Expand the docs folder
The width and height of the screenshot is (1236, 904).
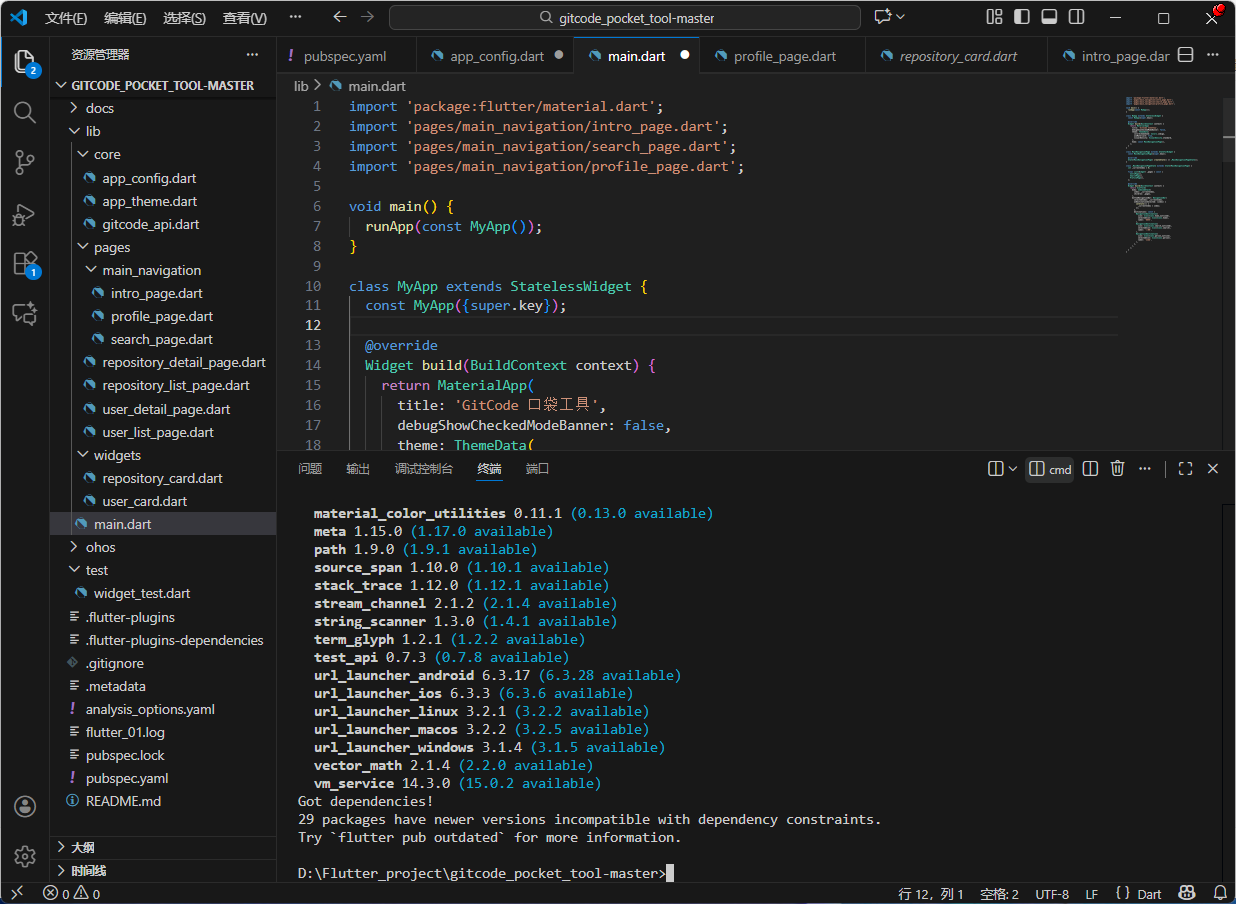100,108
